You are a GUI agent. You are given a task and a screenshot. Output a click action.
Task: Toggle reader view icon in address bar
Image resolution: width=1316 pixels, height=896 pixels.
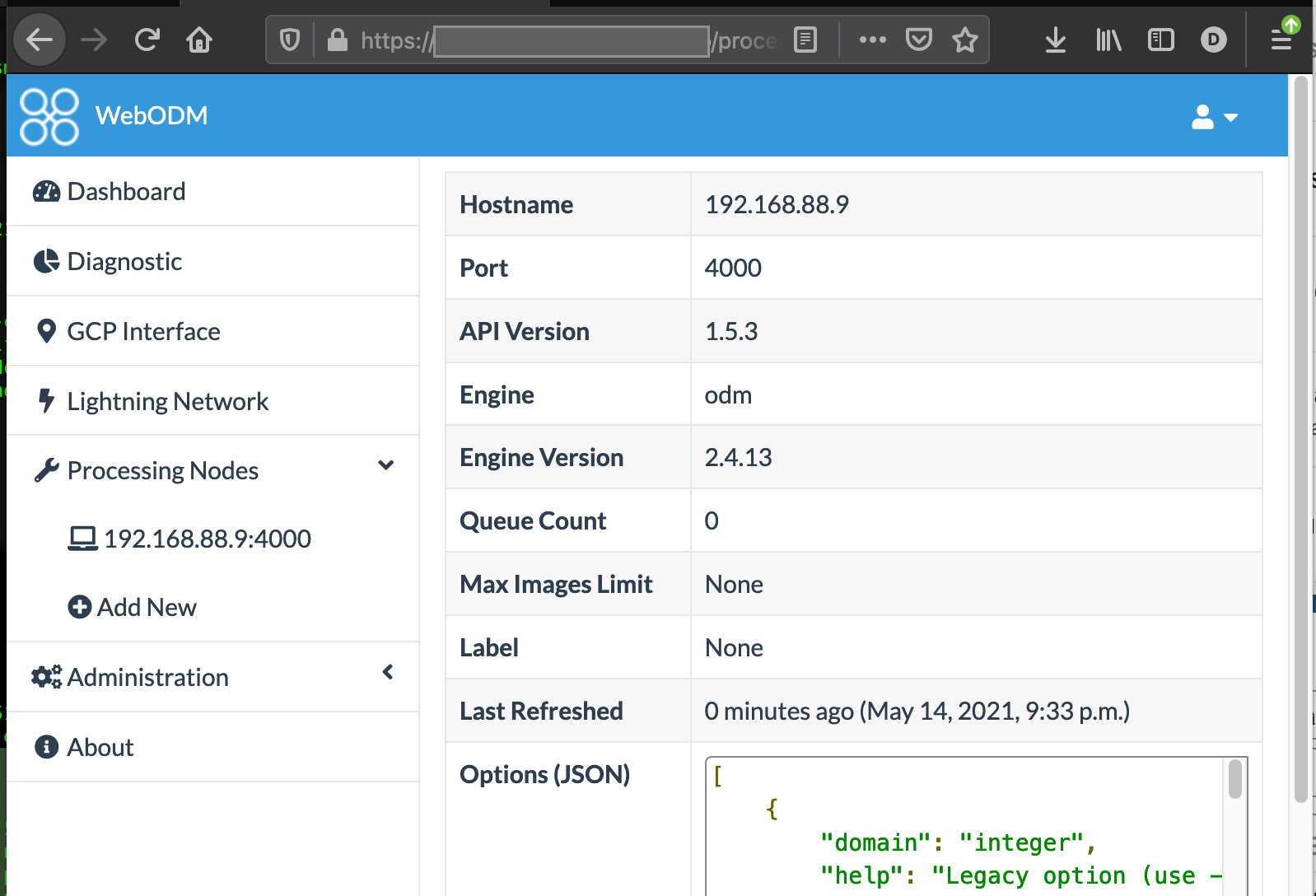click(x=805, y=40)
